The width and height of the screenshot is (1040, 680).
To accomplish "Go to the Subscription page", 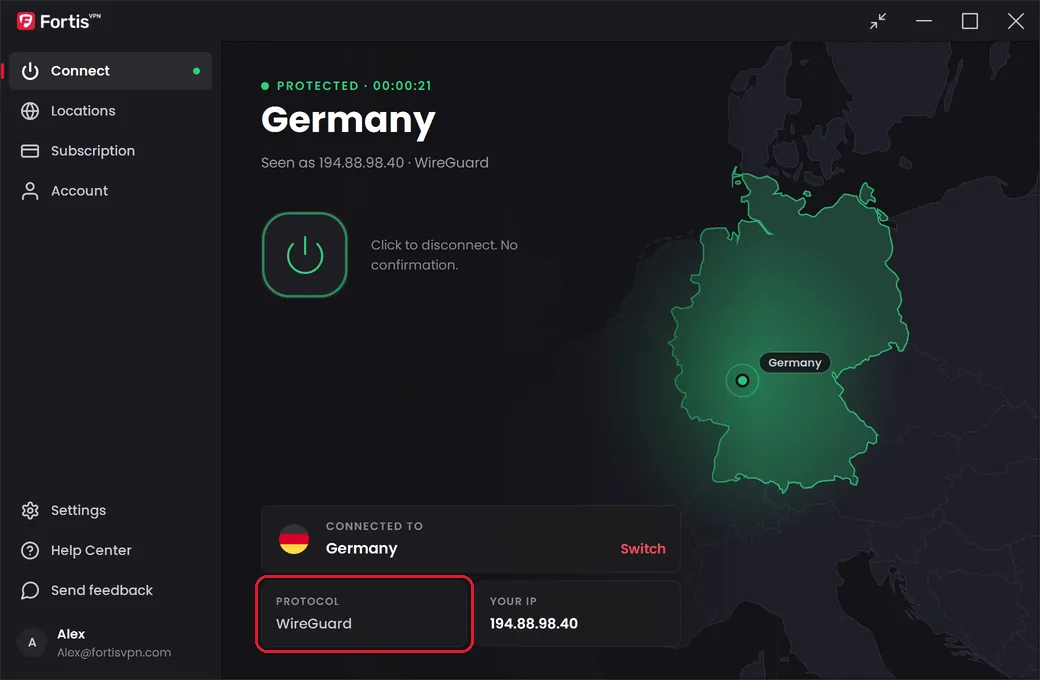I will click(110, 151).
